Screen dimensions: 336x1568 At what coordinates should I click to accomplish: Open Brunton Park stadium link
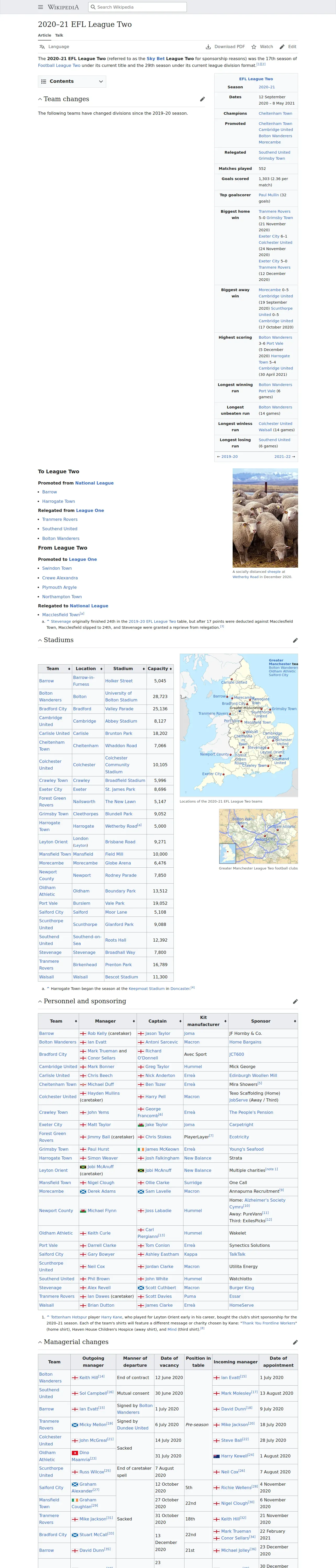119,734
